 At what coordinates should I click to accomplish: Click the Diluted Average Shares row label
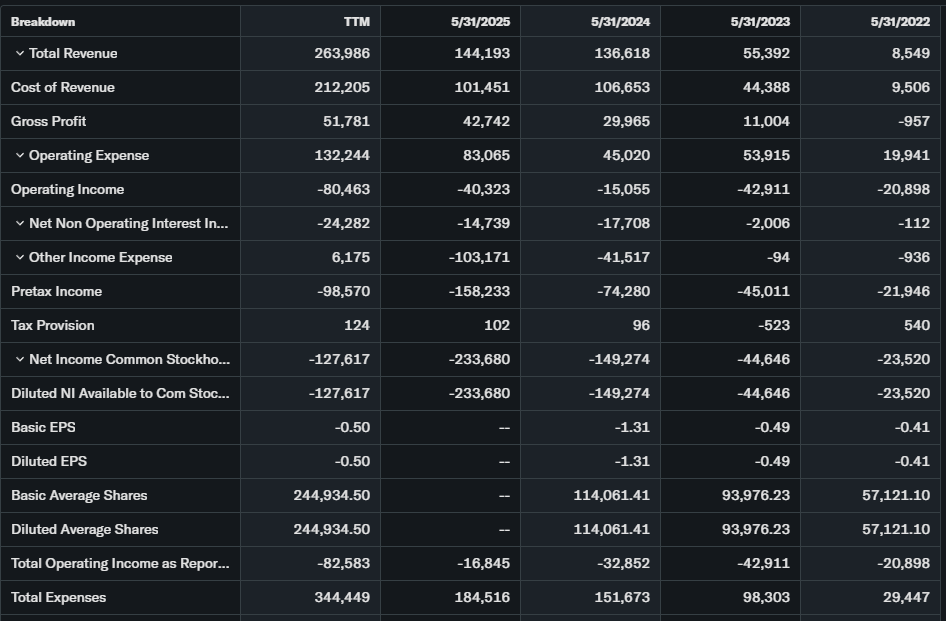click(x=85, y=530)
